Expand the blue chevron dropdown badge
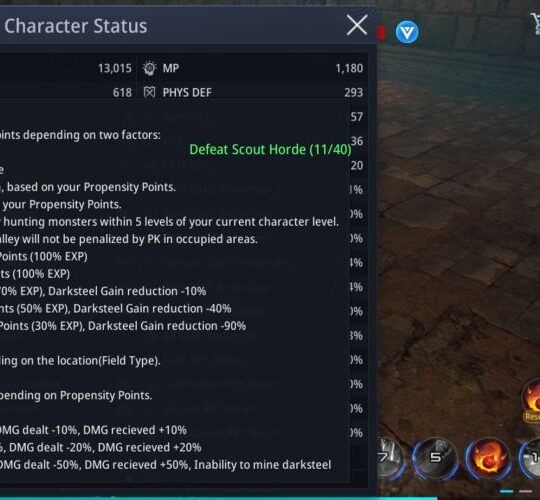The height and width of the screenshot is (500, 540). (407, 32)
